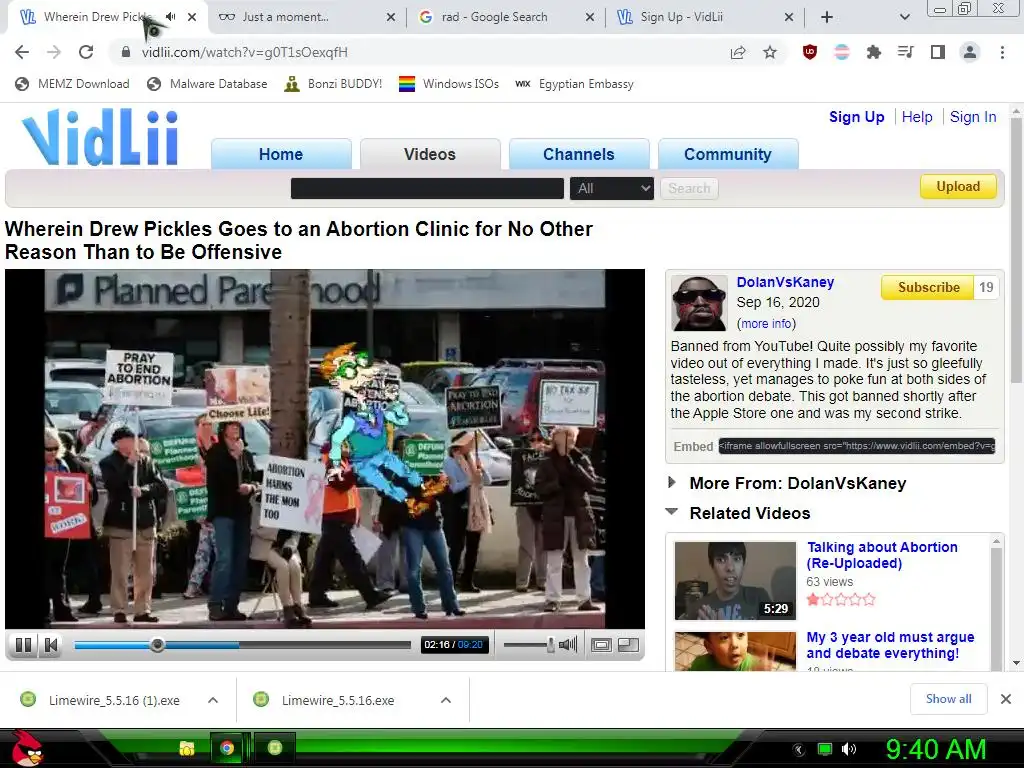Click the system tray volume icon
Viewport: 1024px width, 768px height.
pyautogui.click(x=849, y=749)
